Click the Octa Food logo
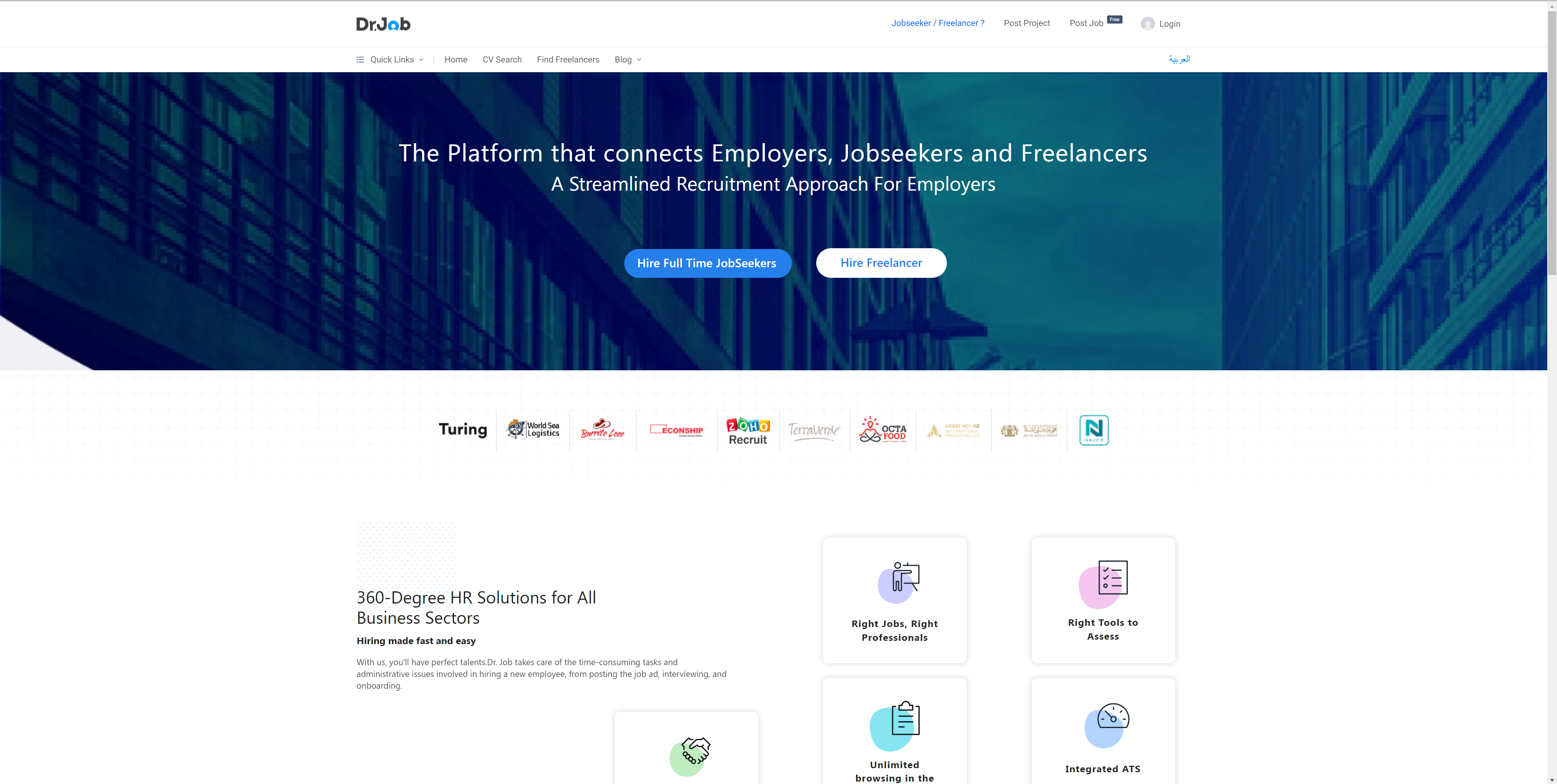 point(882,430)
